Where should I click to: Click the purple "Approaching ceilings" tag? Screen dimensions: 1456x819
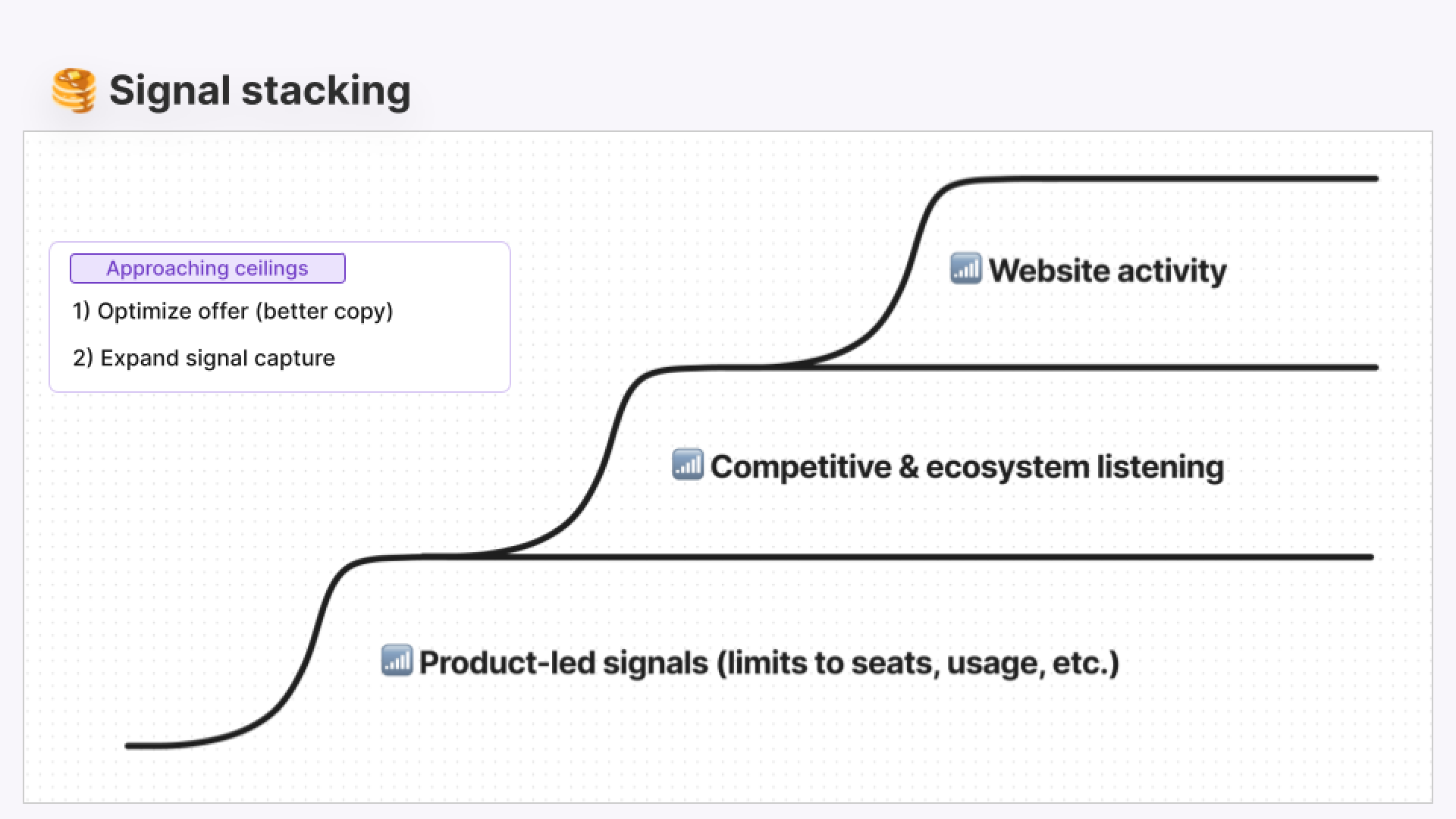click(207, 268)
